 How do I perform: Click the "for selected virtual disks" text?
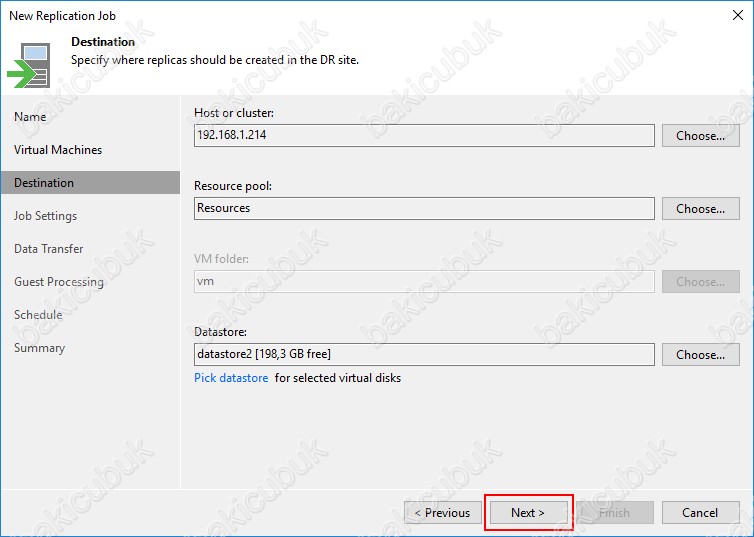coord(338,378)
